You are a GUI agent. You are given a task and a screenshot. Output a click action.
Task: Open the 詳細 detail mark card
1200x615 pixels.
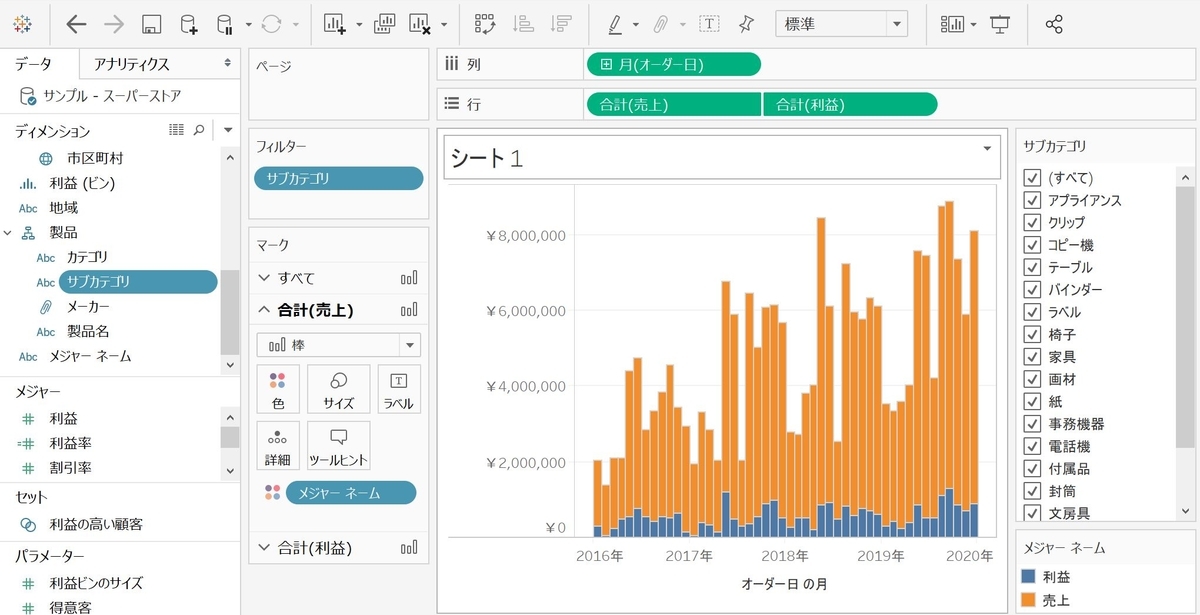click(x=278, y=445)
